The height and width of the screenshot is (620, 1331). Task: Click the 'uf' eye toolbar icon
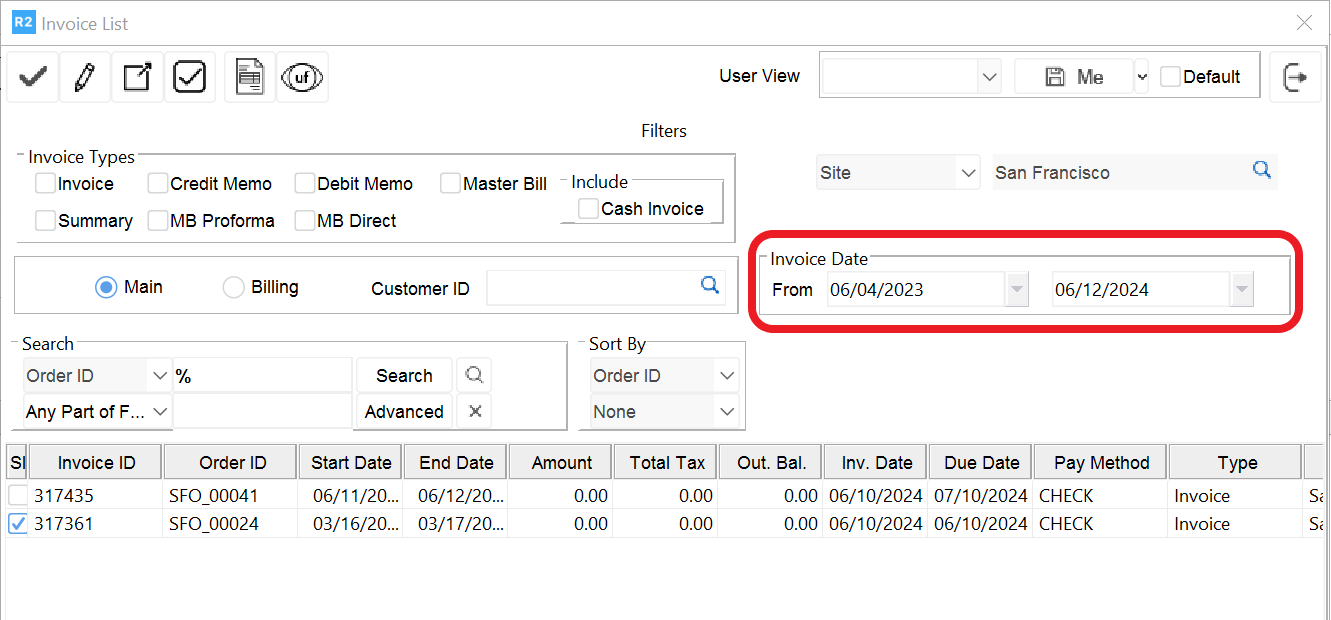point(302,77)
